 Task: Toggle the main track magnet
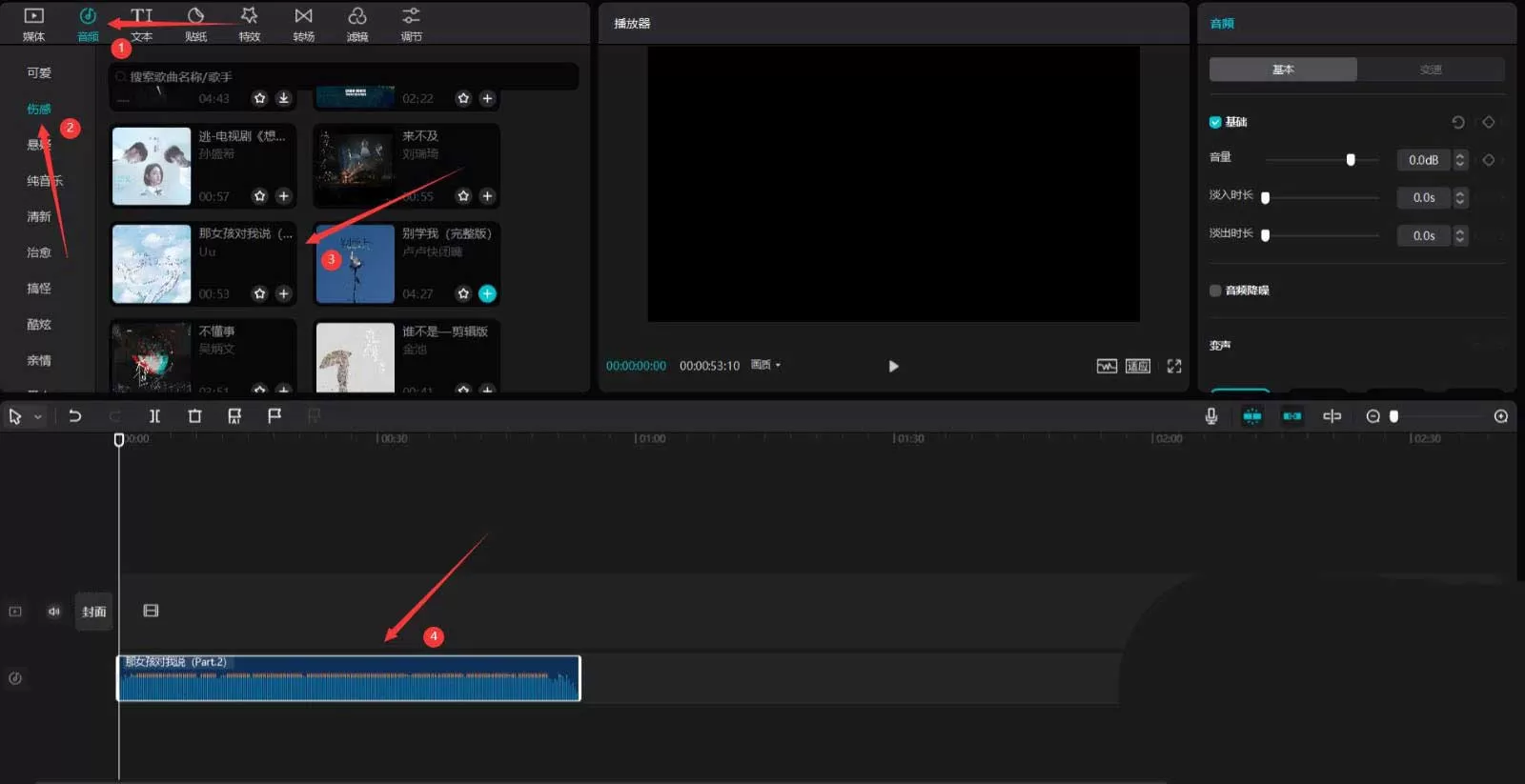click(x=1252, y=416)
